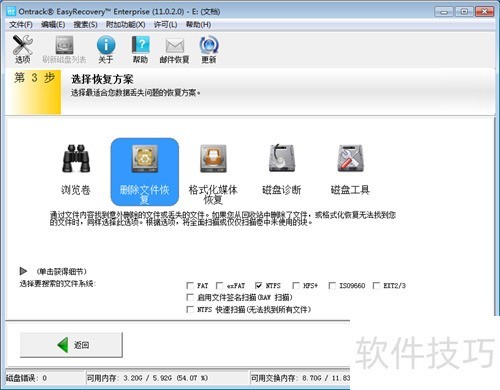The height and width of the screenshot is (390, 500).
Task: Click the 可用内存 status bar entry
Action: pos(147,378)
